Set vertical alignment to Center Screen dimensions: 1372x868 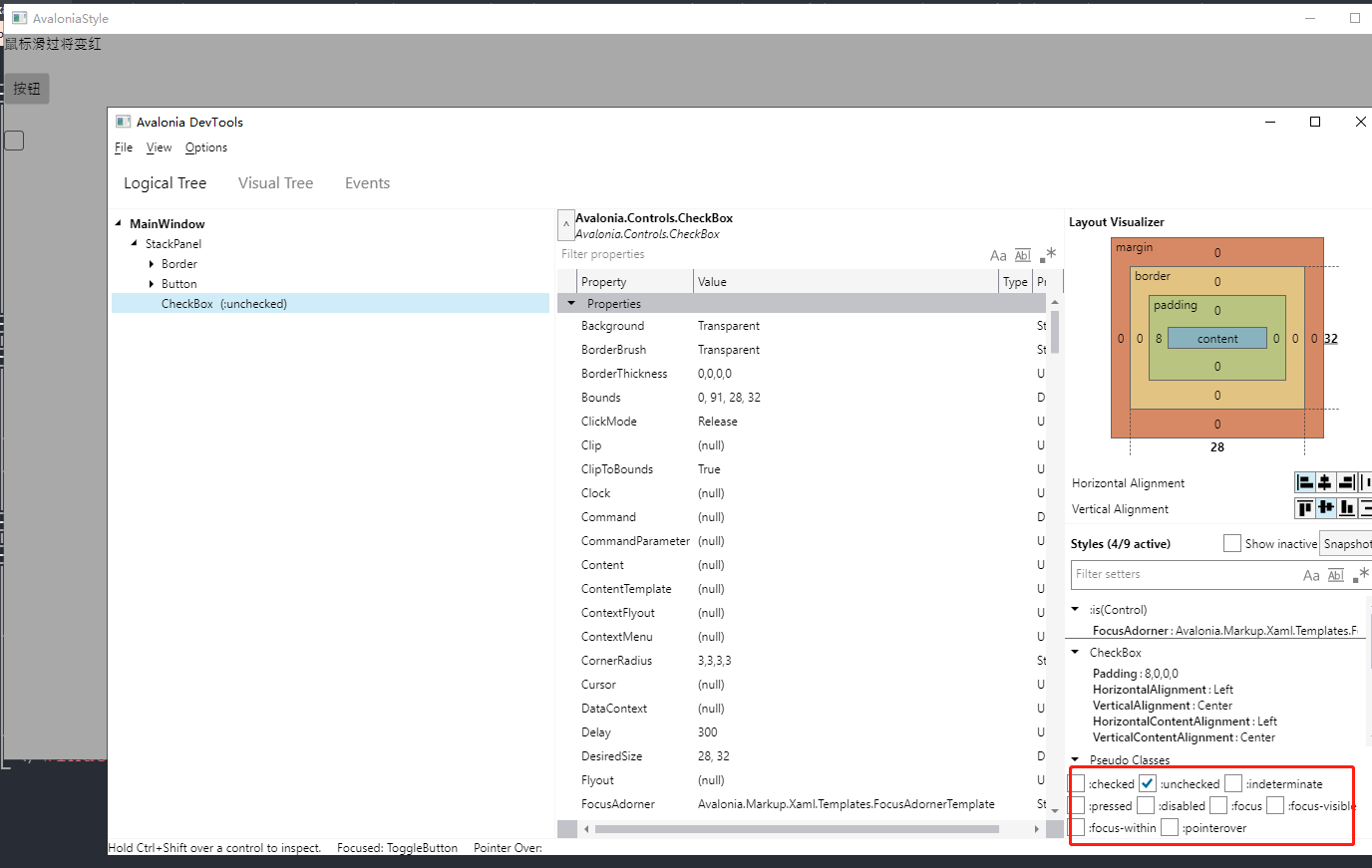click(1325, 508)
